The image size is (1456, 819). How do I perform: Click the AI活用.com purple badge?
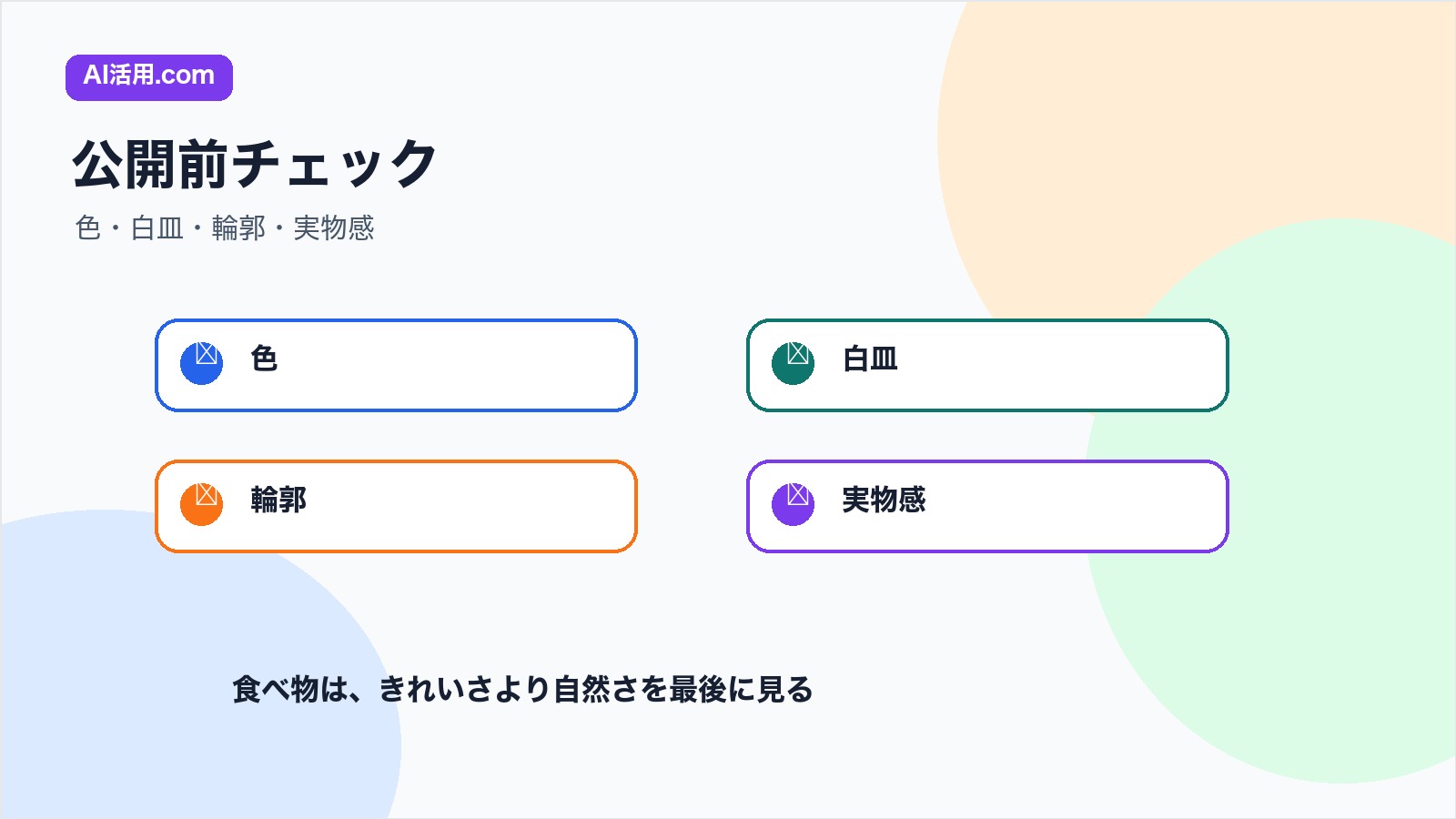pyautogui.click(x=149, y=77)
